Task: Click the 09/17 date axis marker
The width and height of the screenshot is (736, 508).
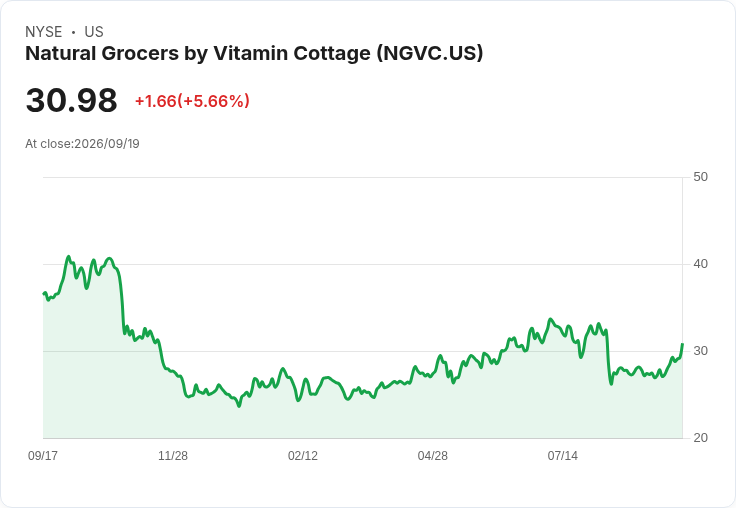Action: click(43, 455)
